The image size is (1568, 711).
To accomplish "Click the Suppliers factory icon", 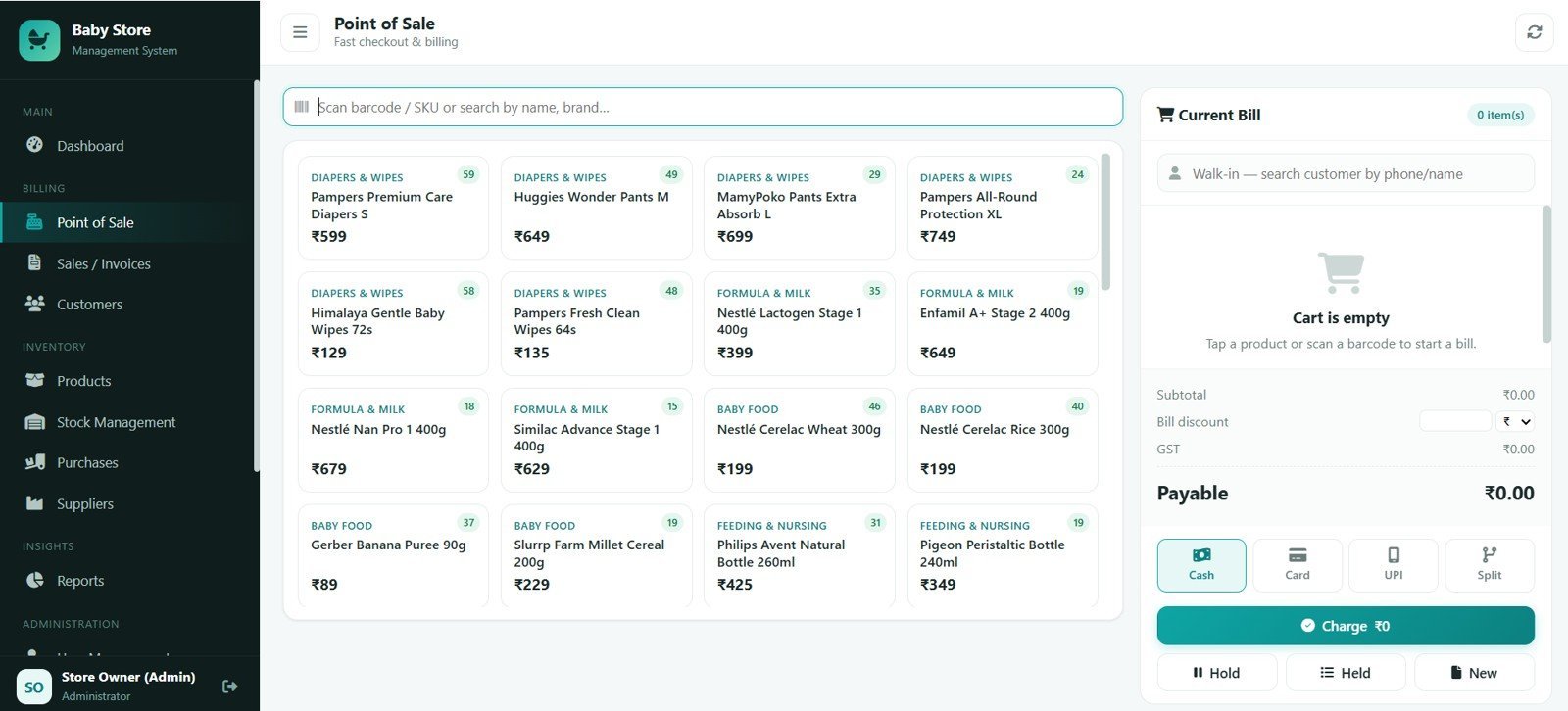I will click(34, 503).
